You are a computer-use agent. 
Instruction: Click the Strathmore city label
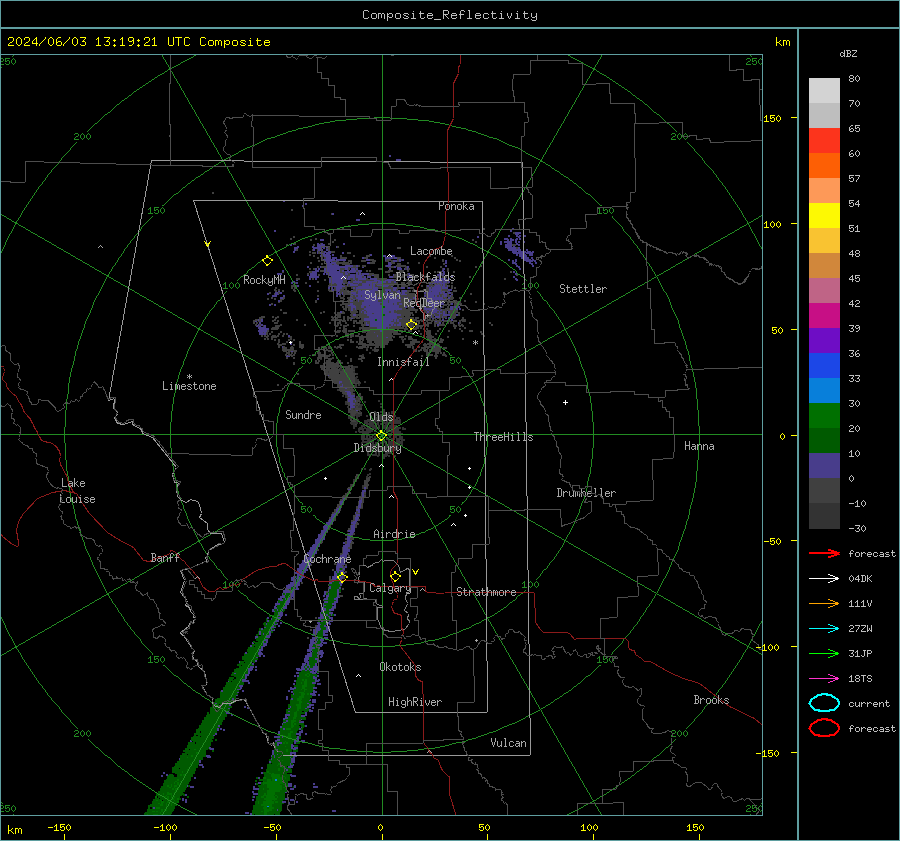pos(486,592)
